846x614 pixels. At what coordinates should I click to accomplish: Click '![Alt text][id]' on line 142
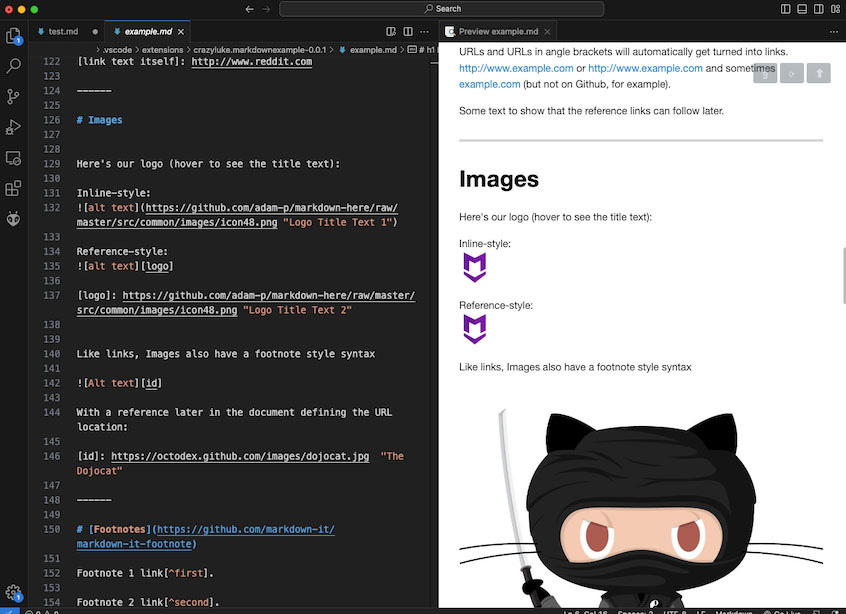click(119, 383)
